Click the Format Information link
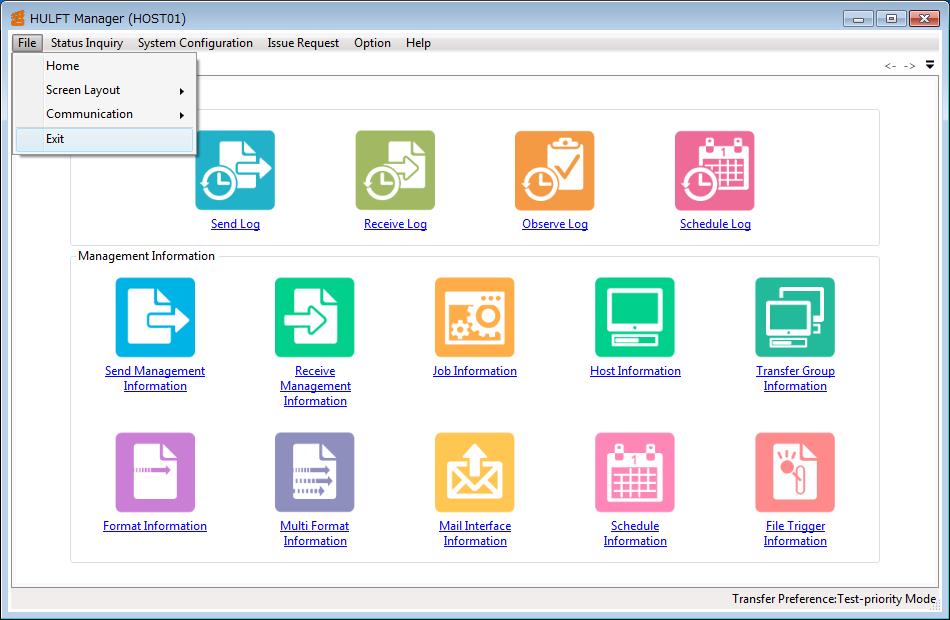This screenshot has width=950, height=620. pyautogui.click(x=154, y=526)
